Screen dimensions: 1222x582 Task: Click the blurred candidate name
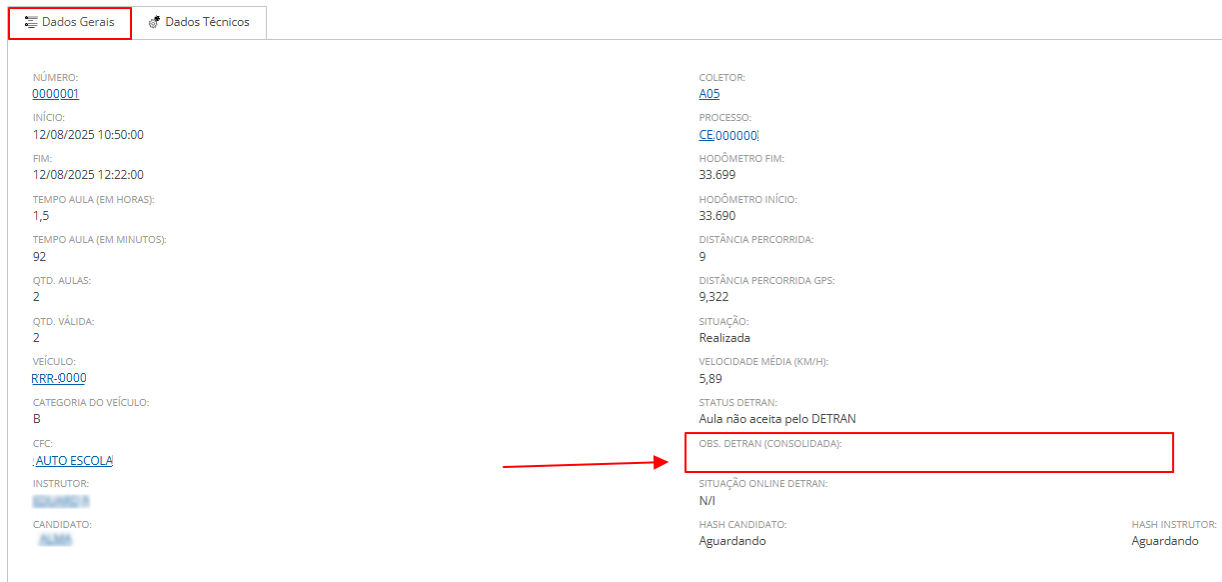58,540
